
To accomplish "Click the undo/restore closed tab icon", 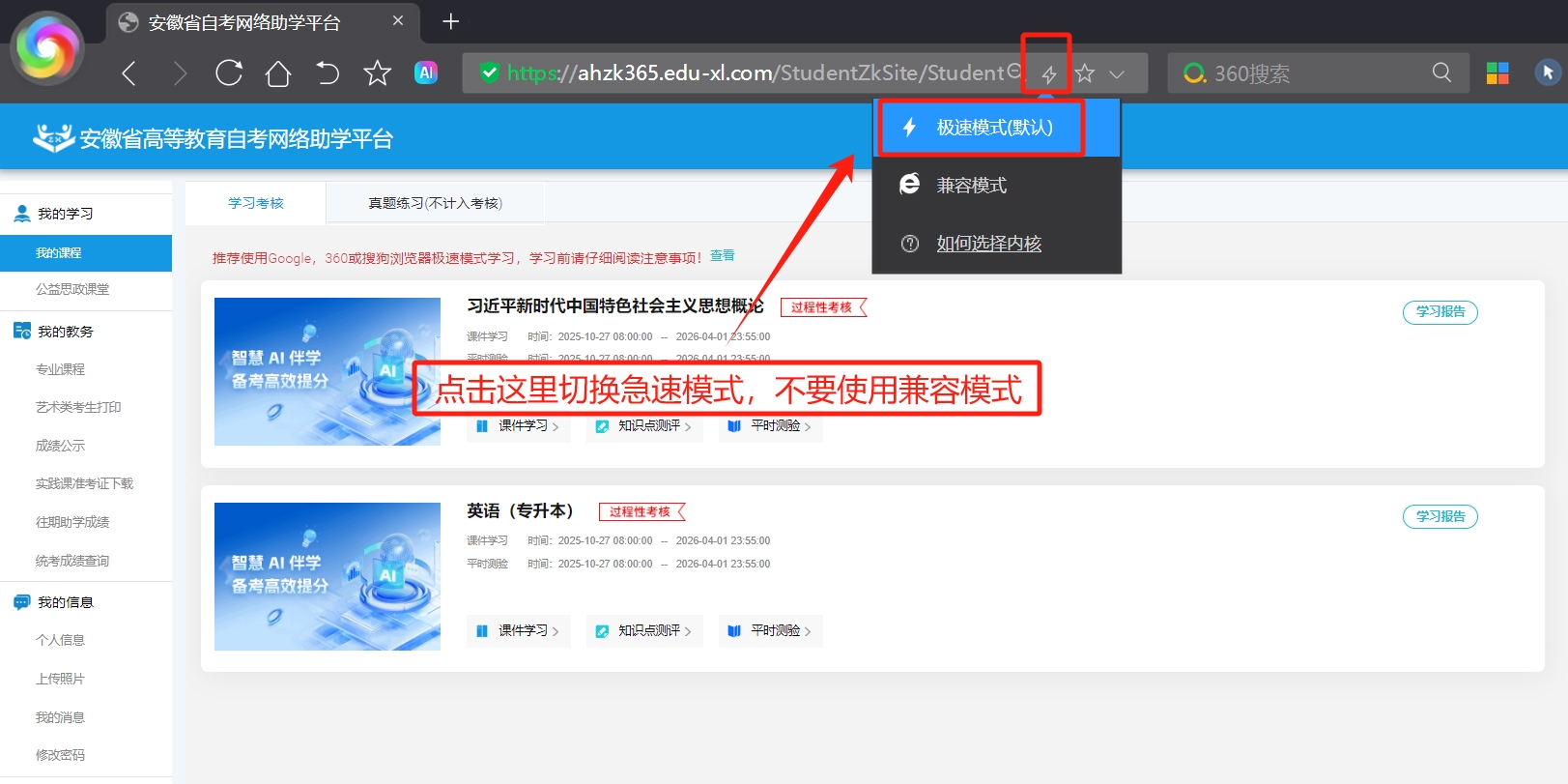I will coord(328,73).
